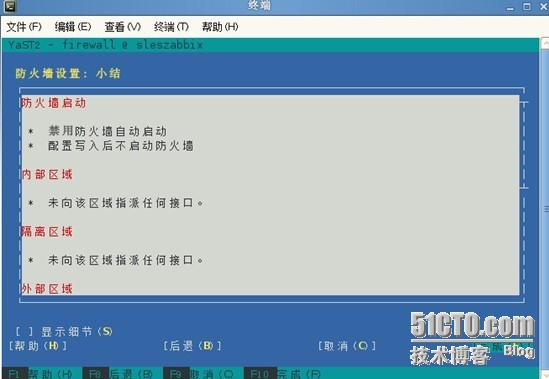Click 未向该区域指派任何接口 under 隔离区域
Viewport: 549px width, 379px height.
point(125,260)
